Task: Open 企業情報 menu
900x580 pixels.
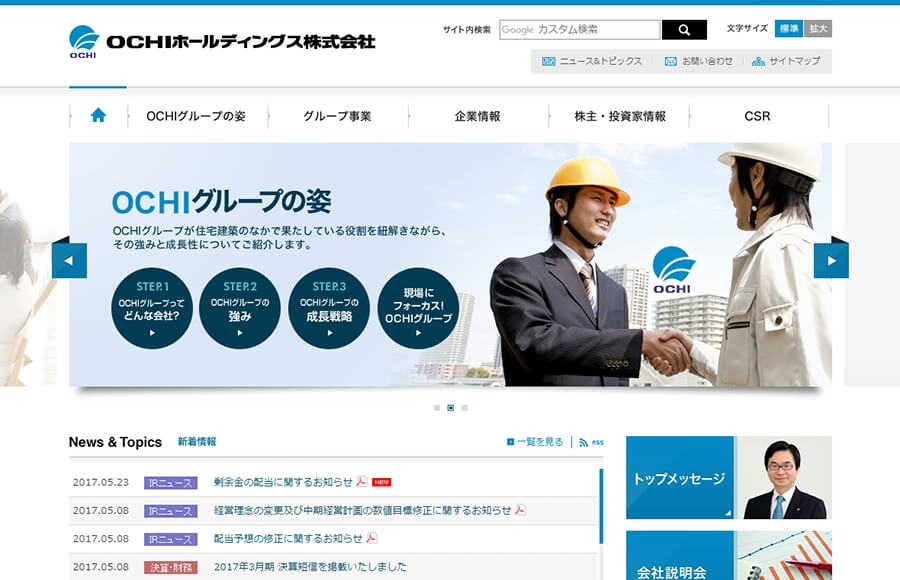Action: [x=478, y=116]
